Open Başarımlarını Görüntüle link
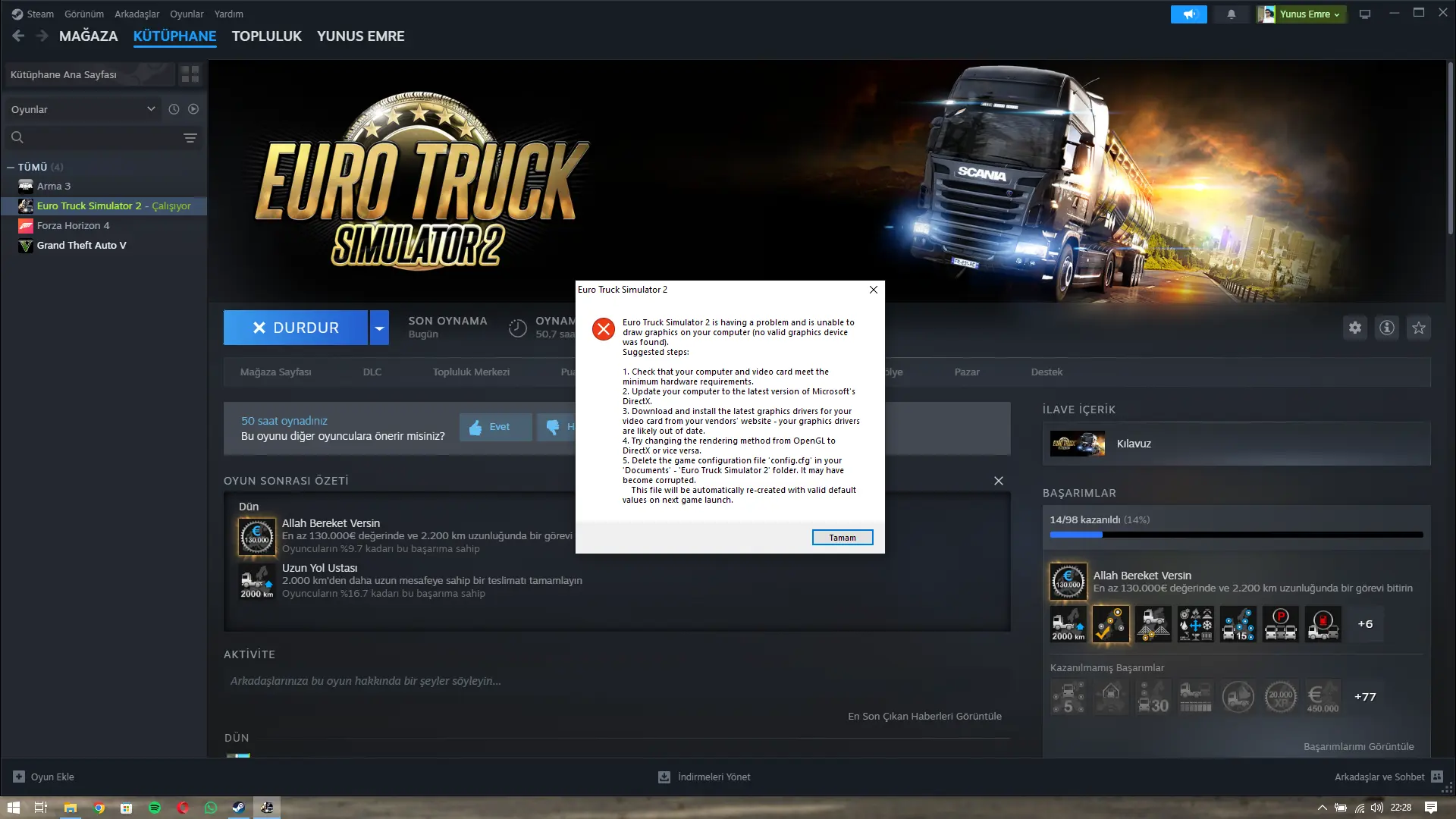This screenshot has height=819, width=1456. point(1359,746)
